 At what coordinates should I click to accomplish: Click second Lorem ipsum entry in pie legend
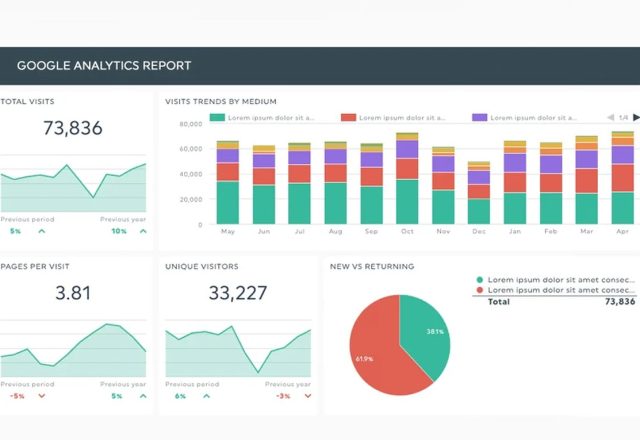(561, 290)
